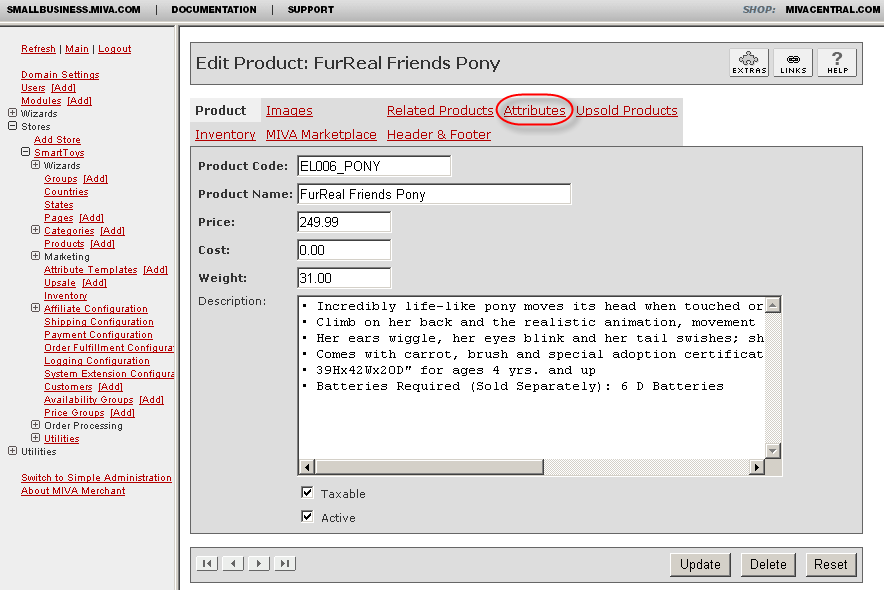Expand the Affiliate Configuration node
Image resolution: width=884 pixels, height=590 pixels.
pyautogui.click(x=36, y=308)
